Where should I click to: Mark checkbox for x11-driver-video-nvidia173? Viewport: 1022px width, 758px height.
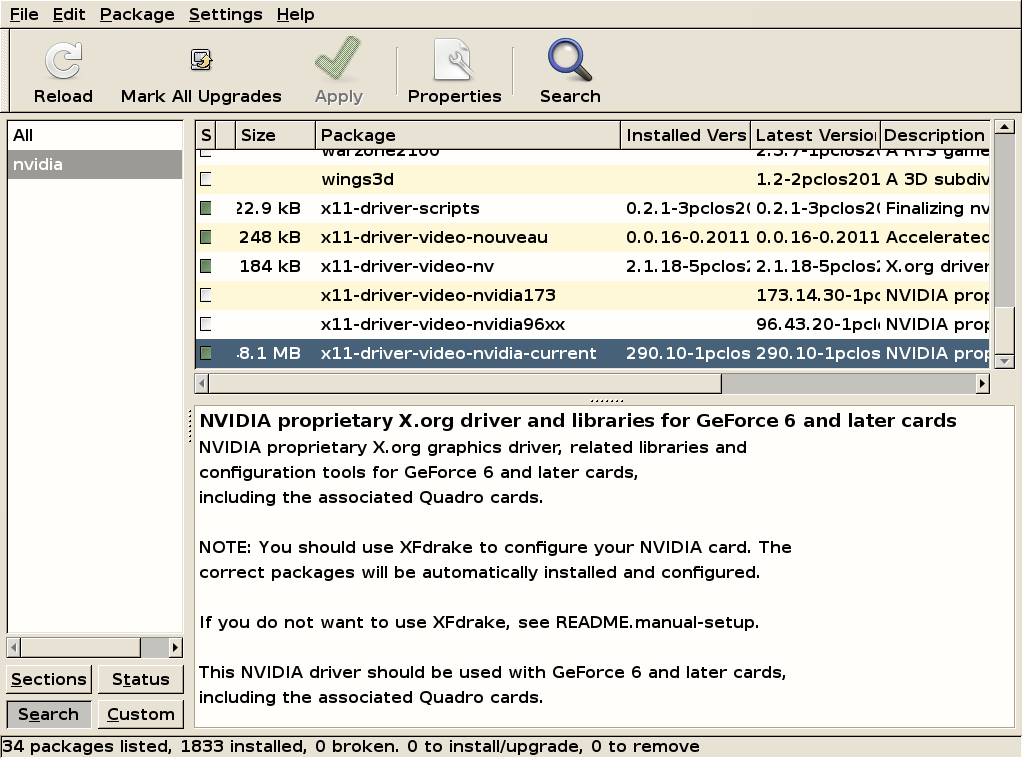[206, 295]
